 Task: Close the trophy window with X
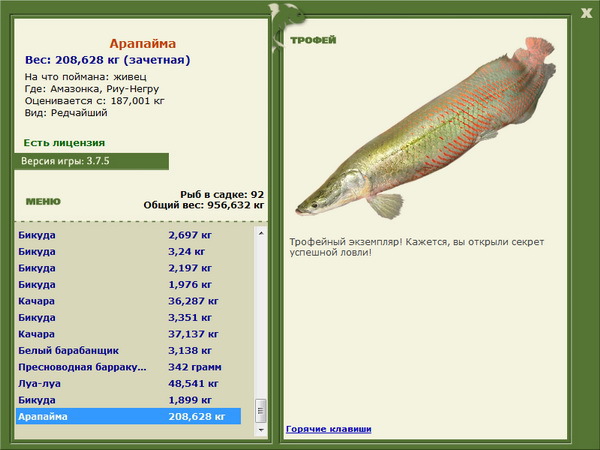click(586, 13)
